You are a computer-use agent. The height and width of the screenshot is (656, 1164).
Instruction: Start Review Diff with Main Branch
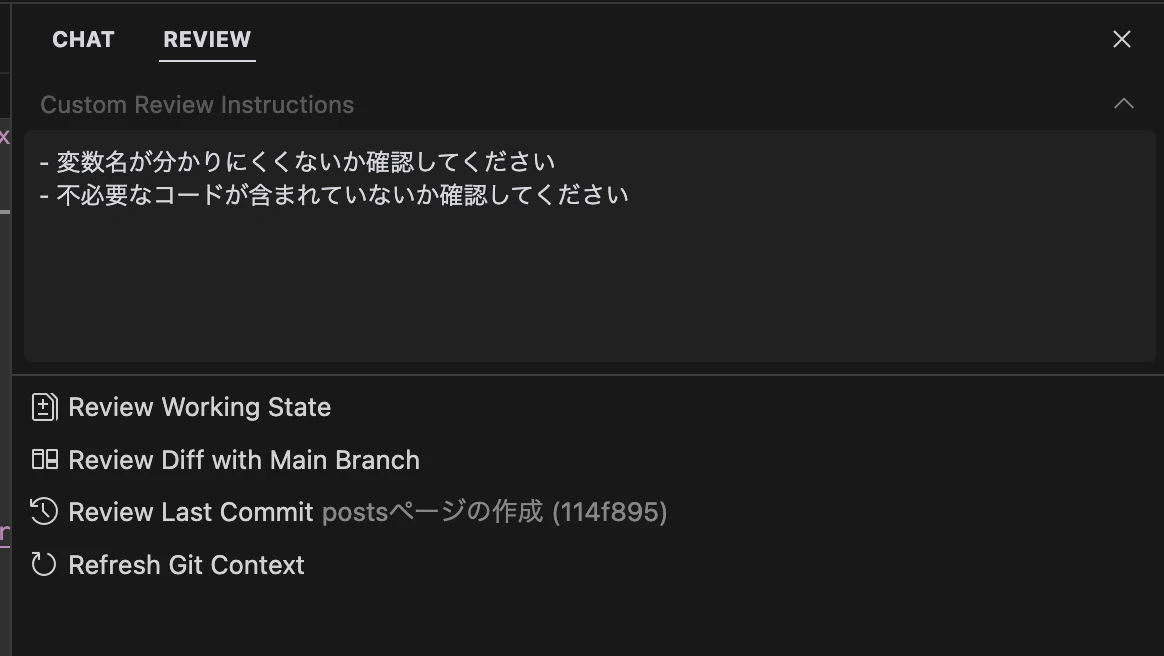click(244, 460)
